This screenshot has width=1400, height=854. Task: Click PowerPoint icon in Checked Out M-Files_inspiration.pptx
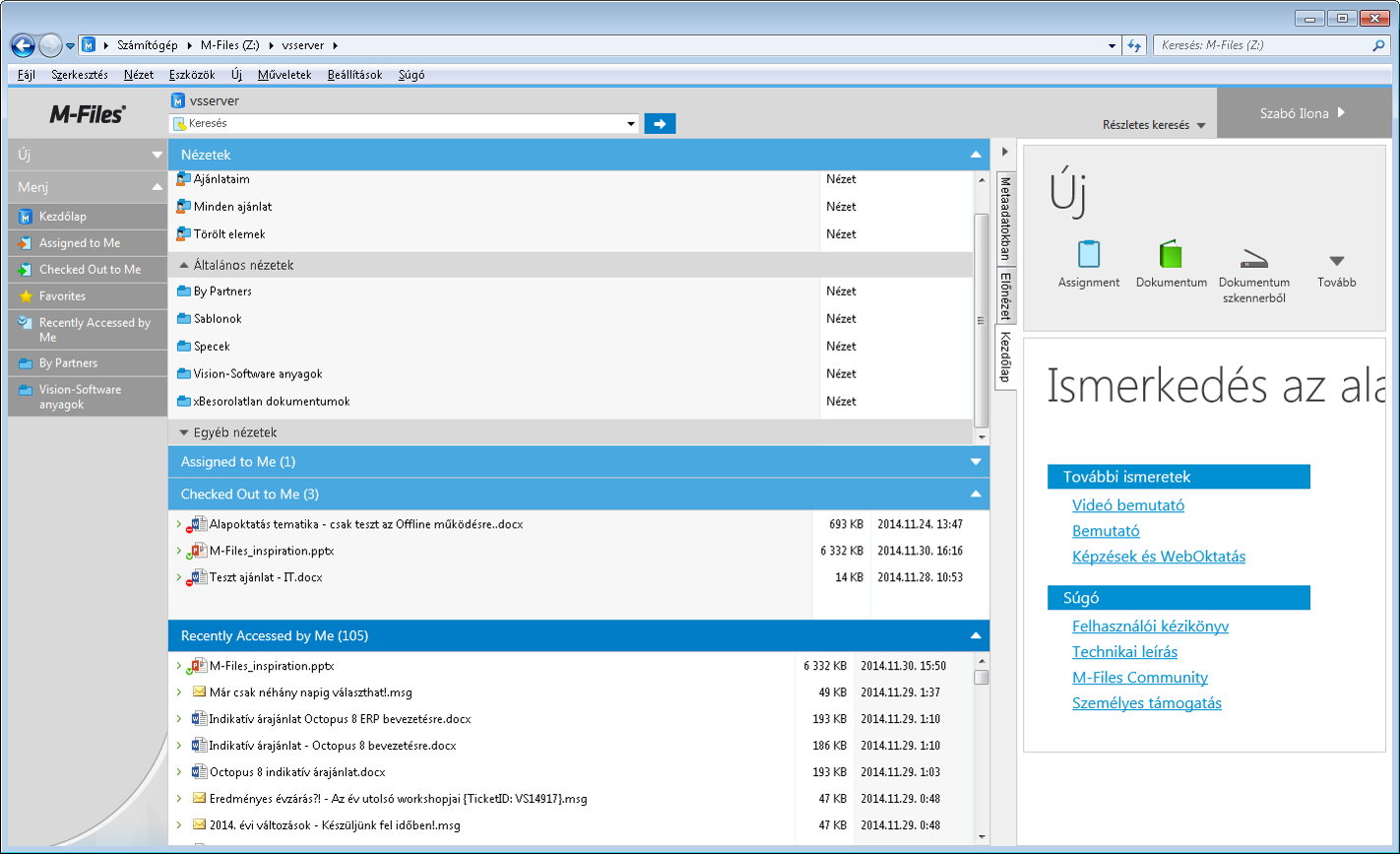[x=197, y=552]
